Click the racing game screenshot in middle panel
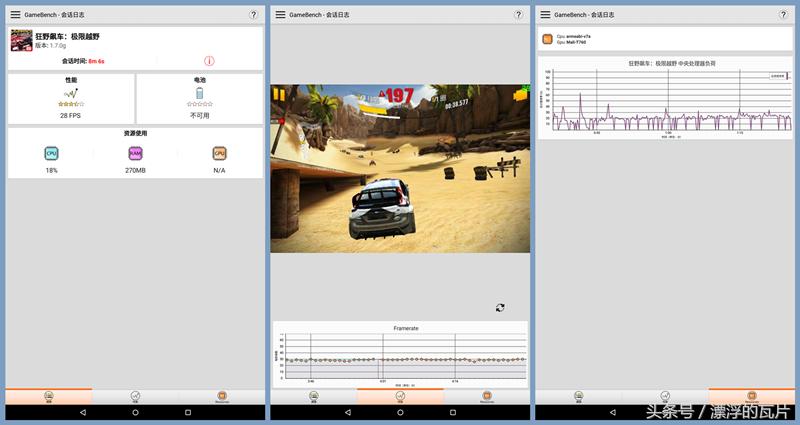 coord(400,168)
